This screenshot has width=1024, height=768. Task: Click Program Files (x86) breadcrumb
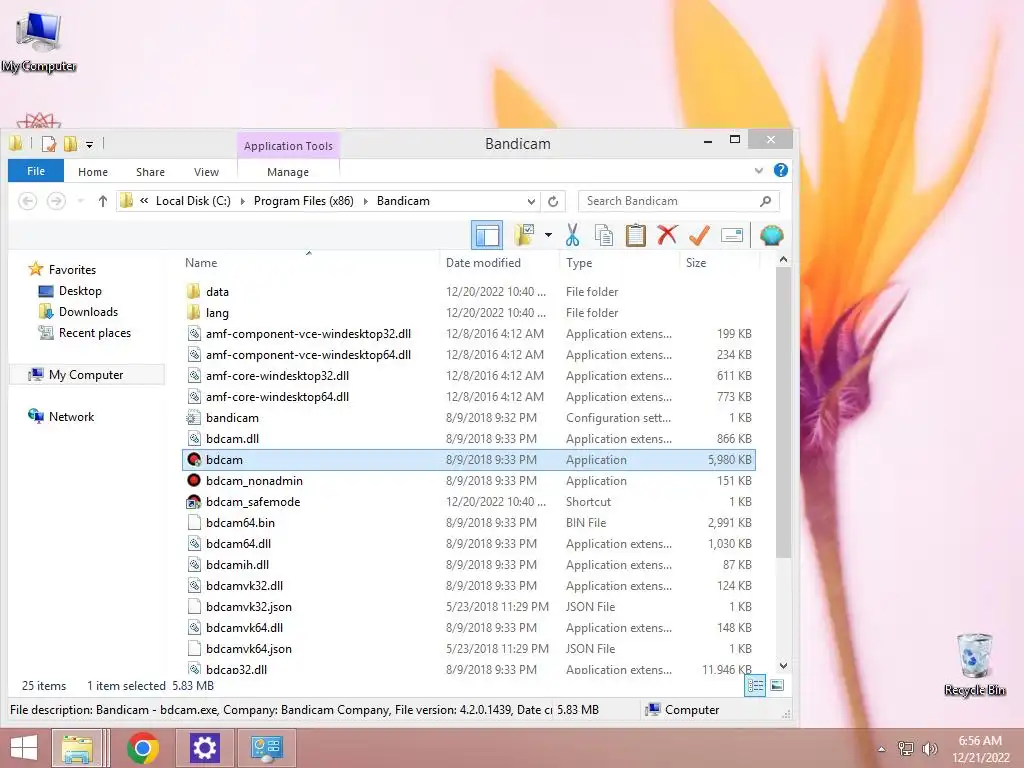coord(304,201)
